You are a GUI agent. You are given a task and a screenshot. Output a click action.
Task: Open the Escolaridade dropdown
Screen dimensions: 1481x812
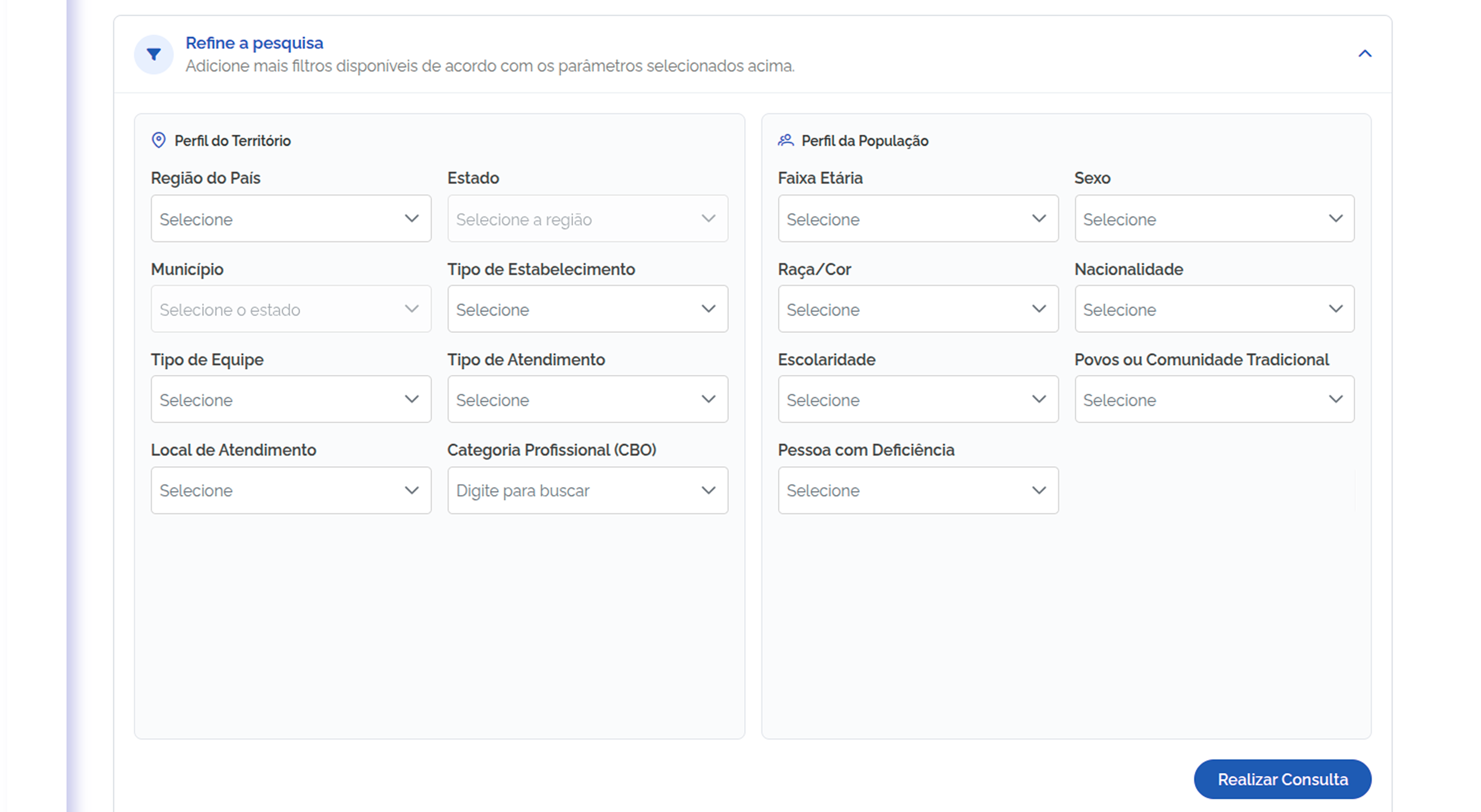click(x=918, y=399)
